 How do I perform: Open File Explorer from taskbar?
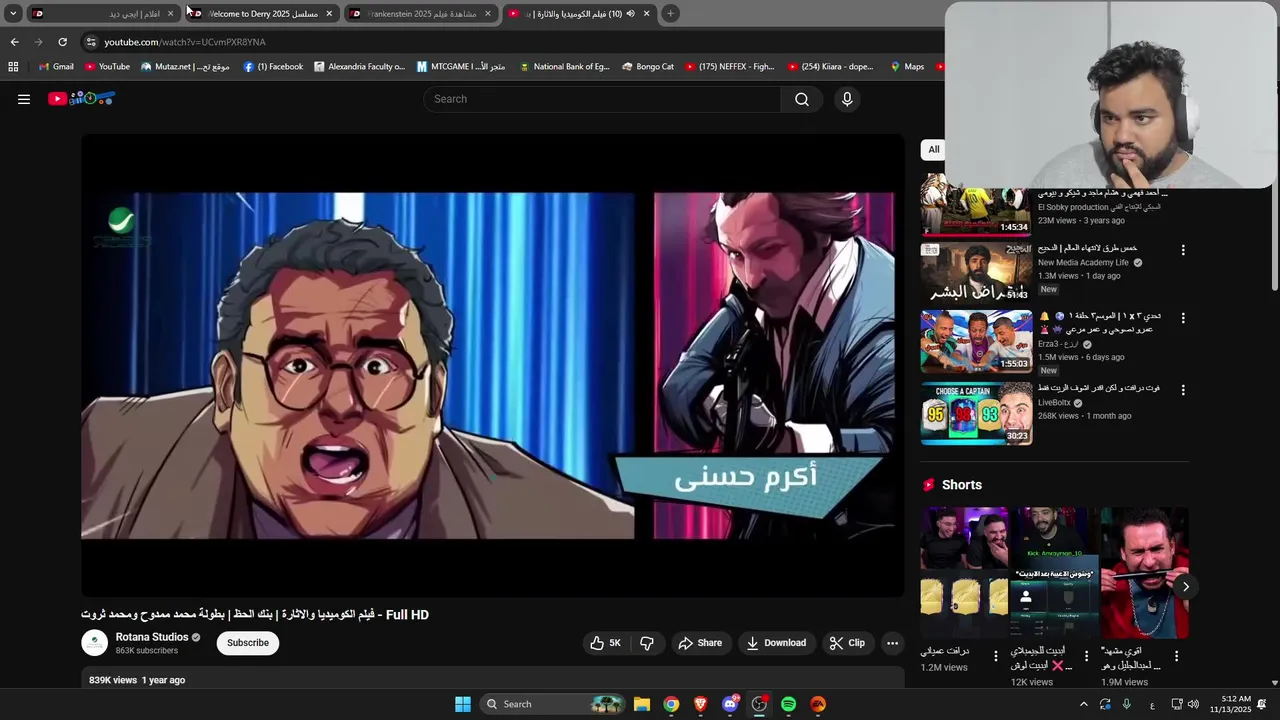[x=642, y=704]
